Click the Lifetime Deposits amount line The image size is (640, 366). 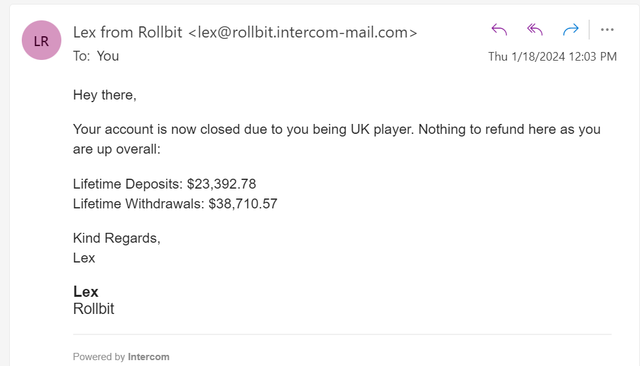click(164, 184)
